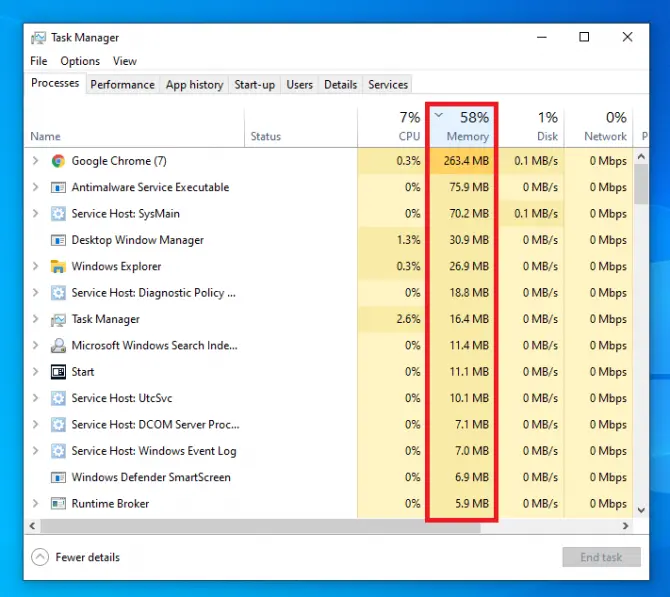Expand the Antimalware Service Executable row

click(x=35, y=187)
